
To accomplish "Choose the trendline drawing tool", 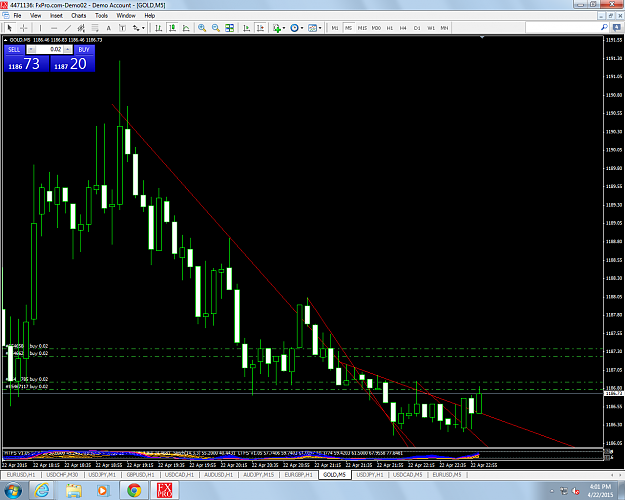I will [68, 28].
